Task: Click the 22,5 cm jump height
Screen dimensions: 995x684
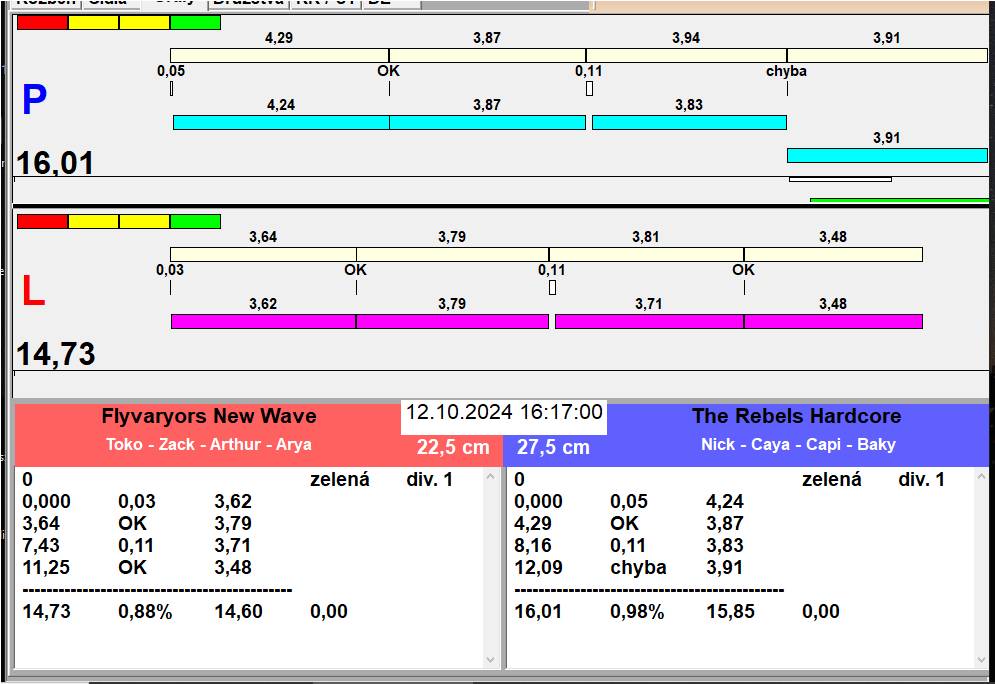Action: (453, 447)
